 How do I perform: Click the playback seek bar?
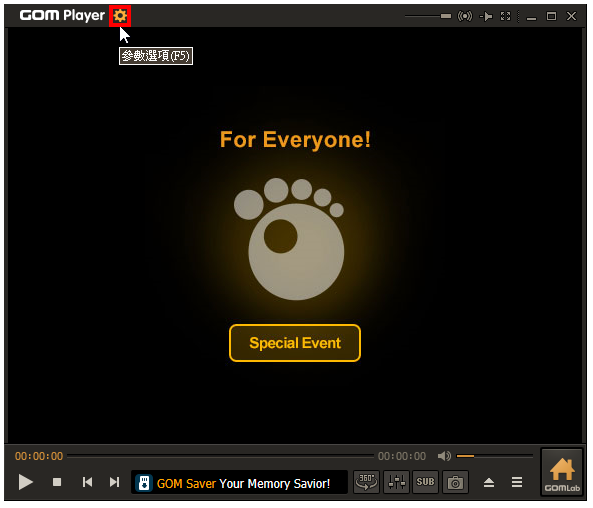point(220,456)
